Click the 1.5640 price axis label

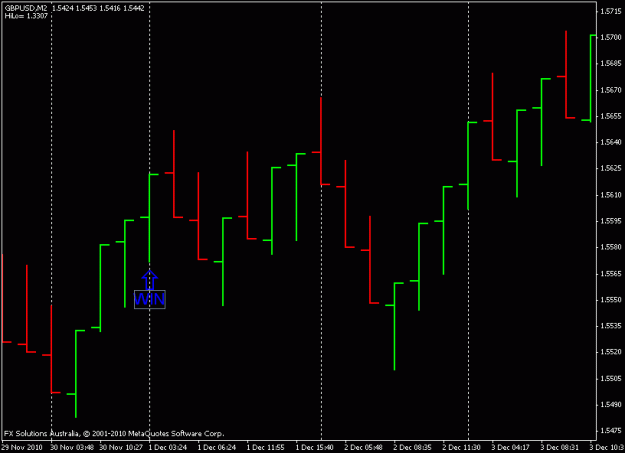(x=611, y=142)
